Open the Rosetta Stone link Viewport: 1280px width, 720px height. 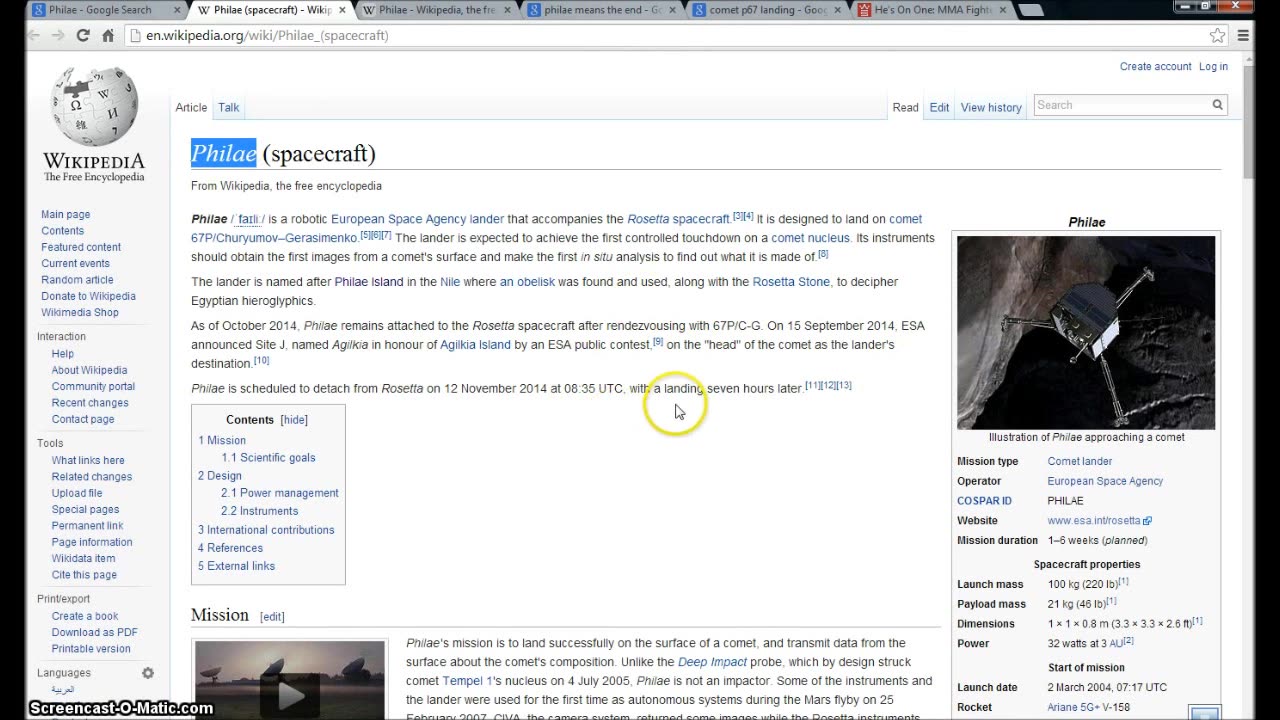(791, 282)
